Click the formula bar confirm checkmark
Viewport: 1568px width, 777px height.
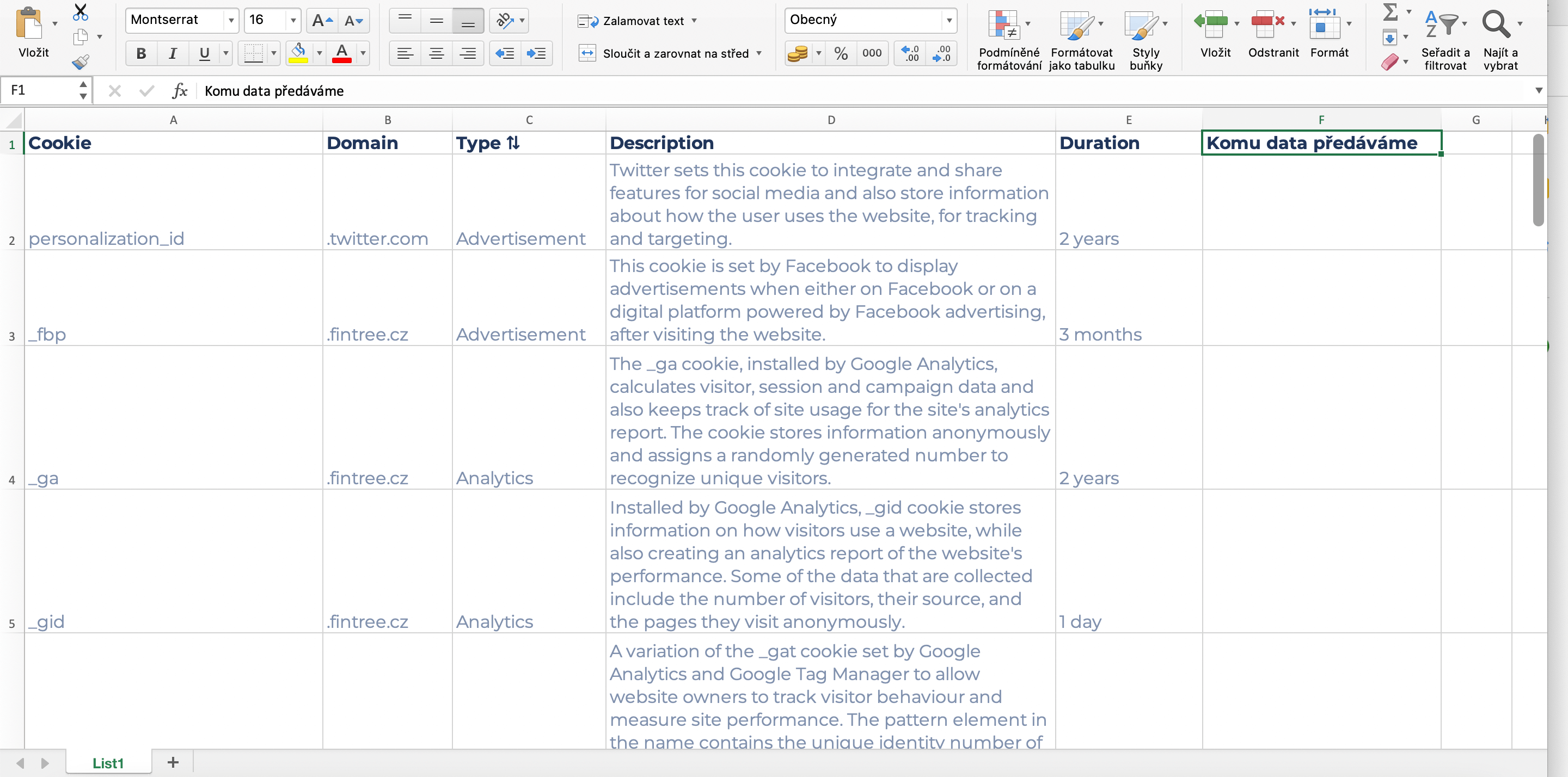146,91
